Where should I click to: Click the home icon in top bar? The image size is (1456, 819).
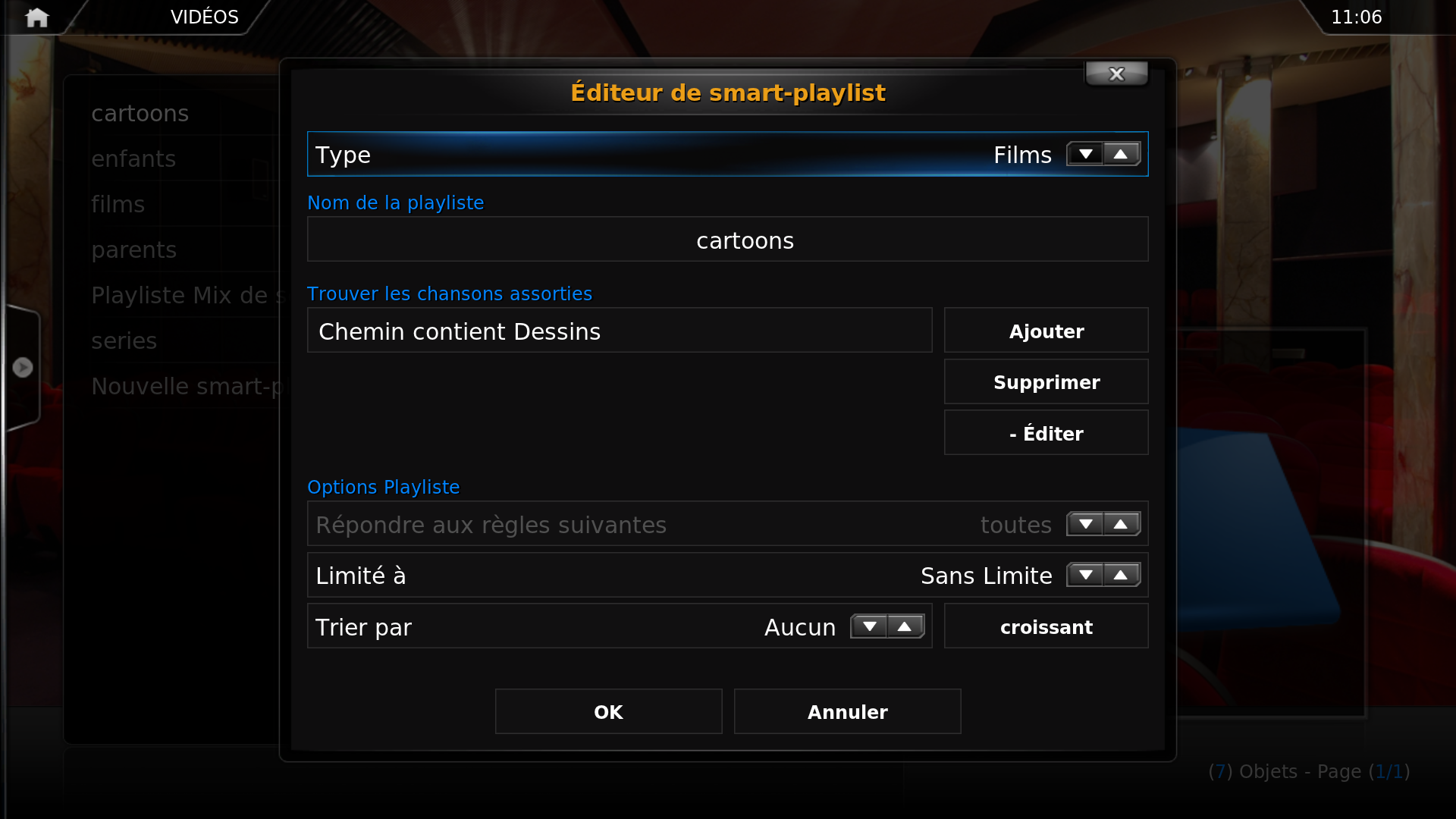(x=36, y=17)
